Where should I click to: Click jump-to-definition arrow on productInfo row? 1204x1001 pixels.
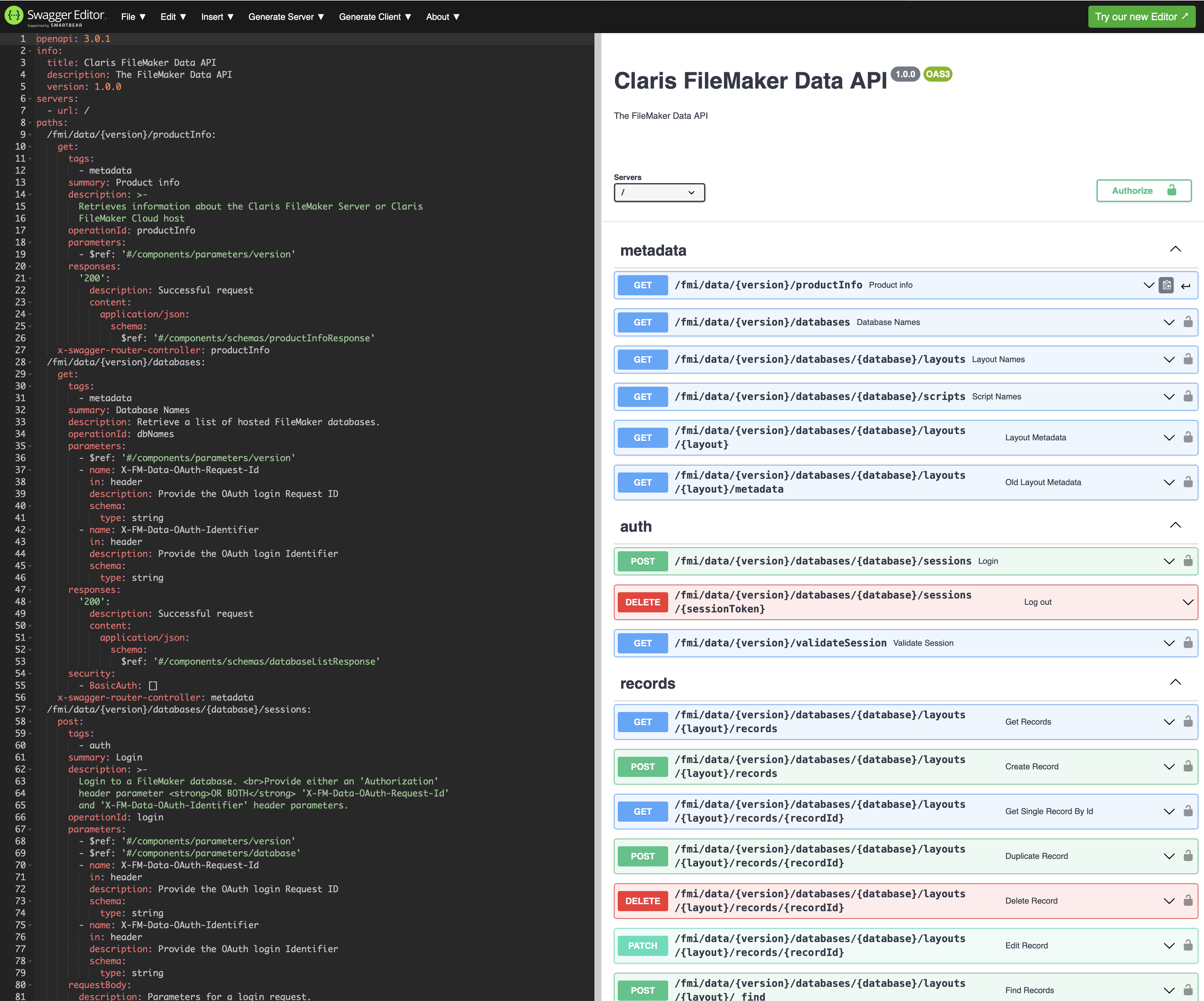click(x=1186, y=286)
